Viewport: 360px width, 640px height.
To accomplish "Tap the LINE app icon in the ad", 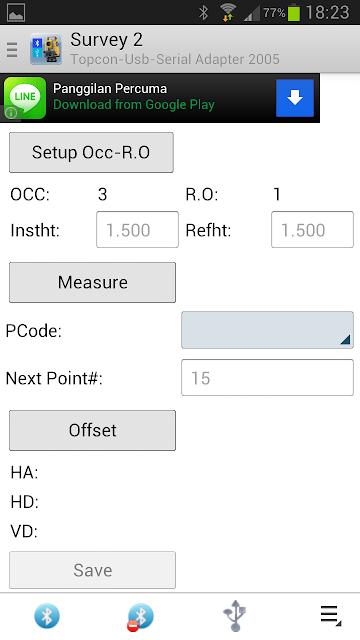I will coord(25,98).
